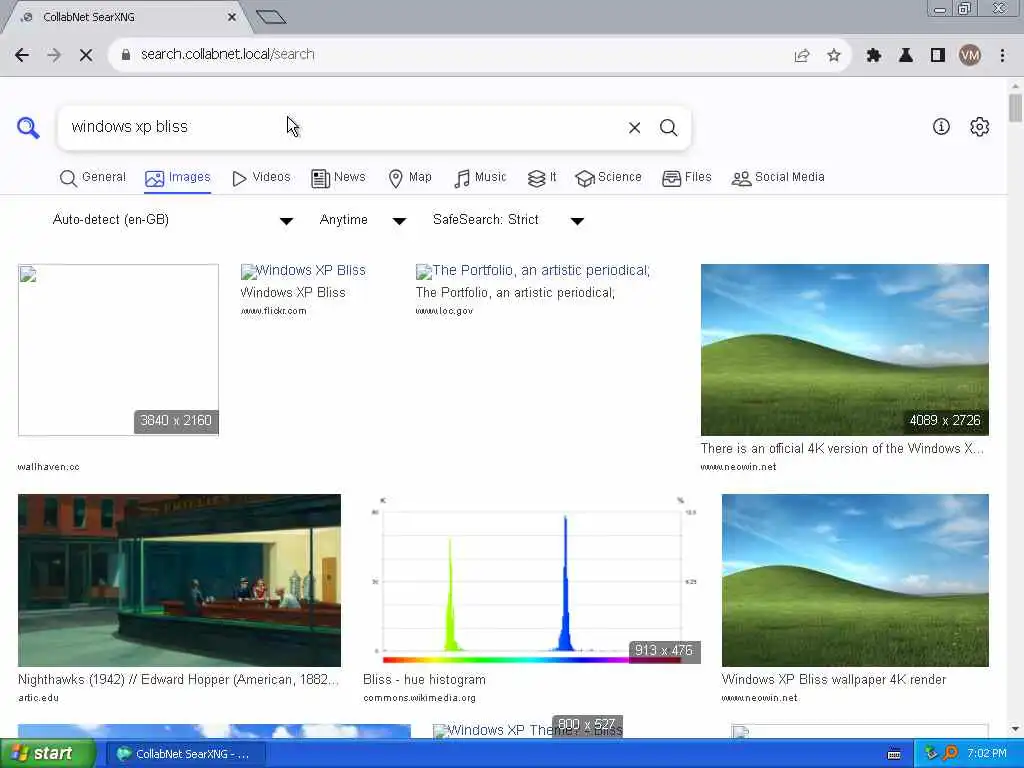Image resolution: width=1024 pixels, height=768 pixels.
Task: Clear the search query with the X icon
Action: pyautogui.click(x=634, y=128)
